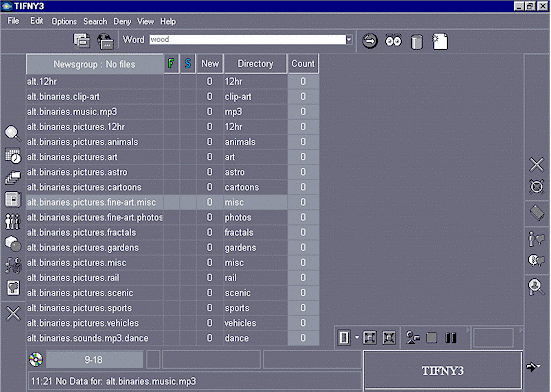Select alt.binaries.pictures.rail newsgroup
This screenshot has width=551, height=392.
[x=173, y=278]
